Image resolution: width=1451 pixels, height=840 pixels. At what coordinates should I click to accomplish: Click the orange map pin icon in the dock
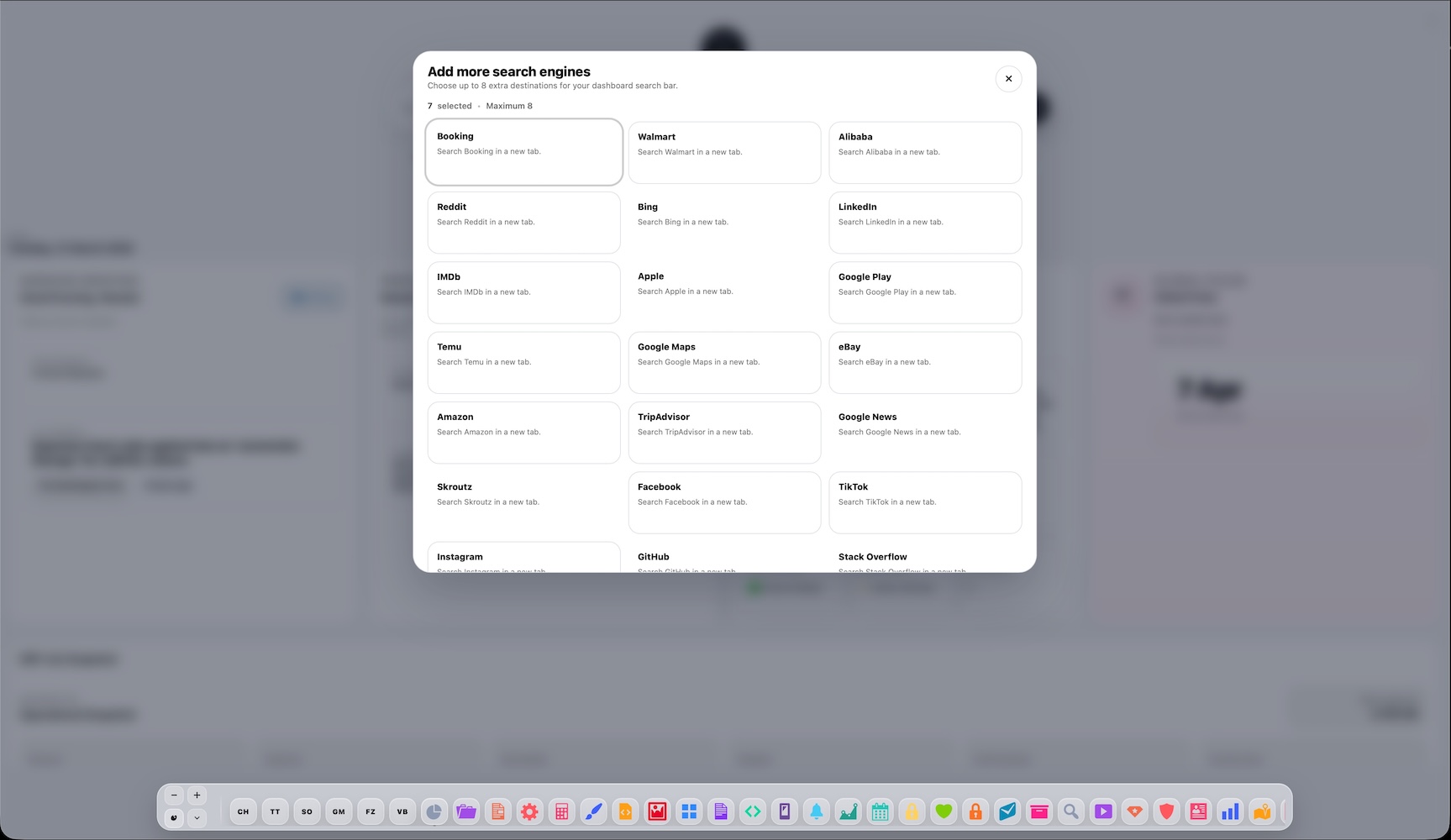tap(1262, 811)
